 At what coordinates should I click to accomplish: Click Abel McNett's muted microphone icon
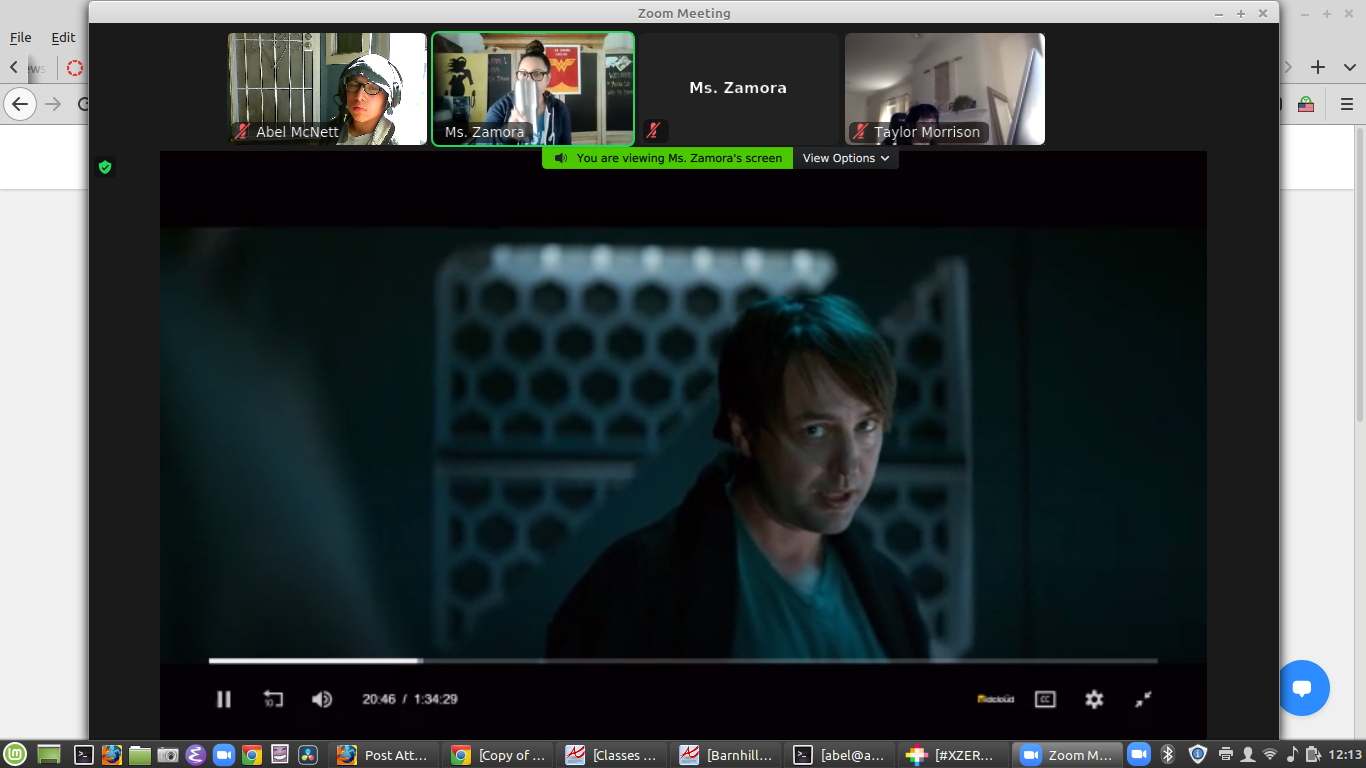click(x=242, y=131)
